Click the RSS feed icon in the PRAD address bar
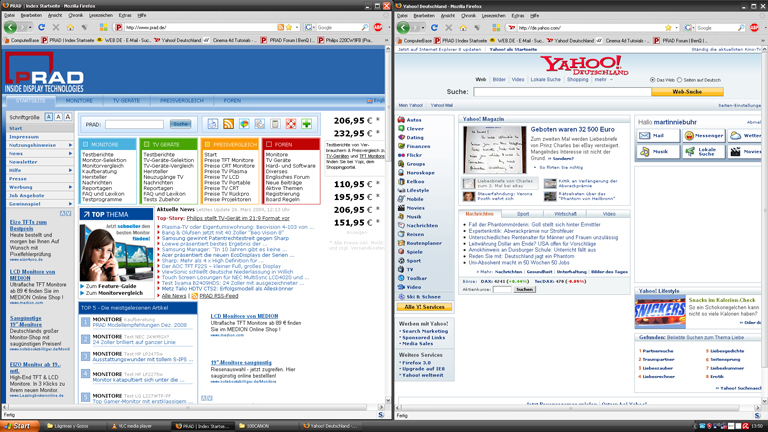Screen dimensions: 768x432 point(281,27)
